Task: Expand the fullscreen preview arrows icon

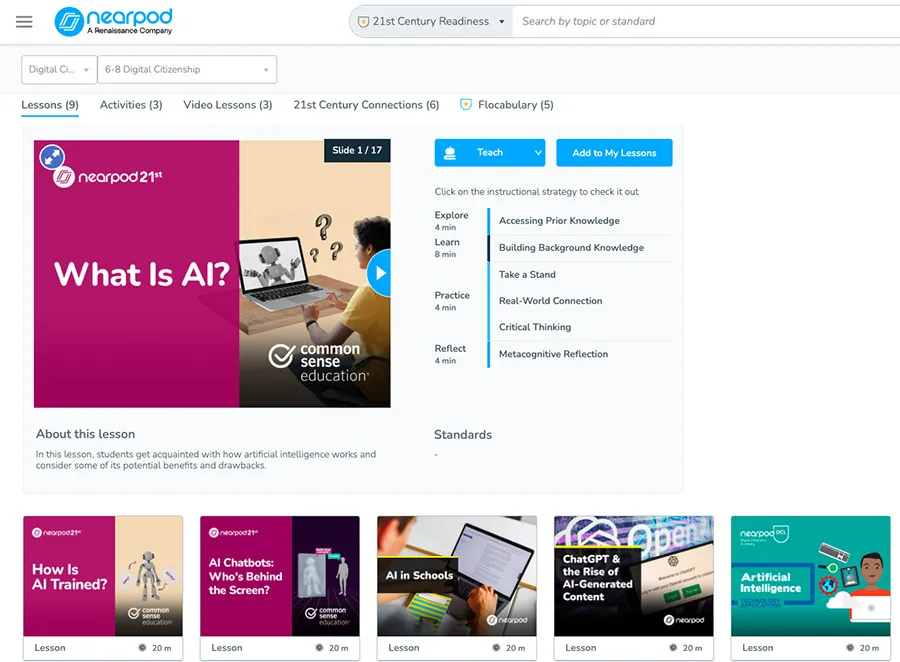Action: click(x=52, y=157)
